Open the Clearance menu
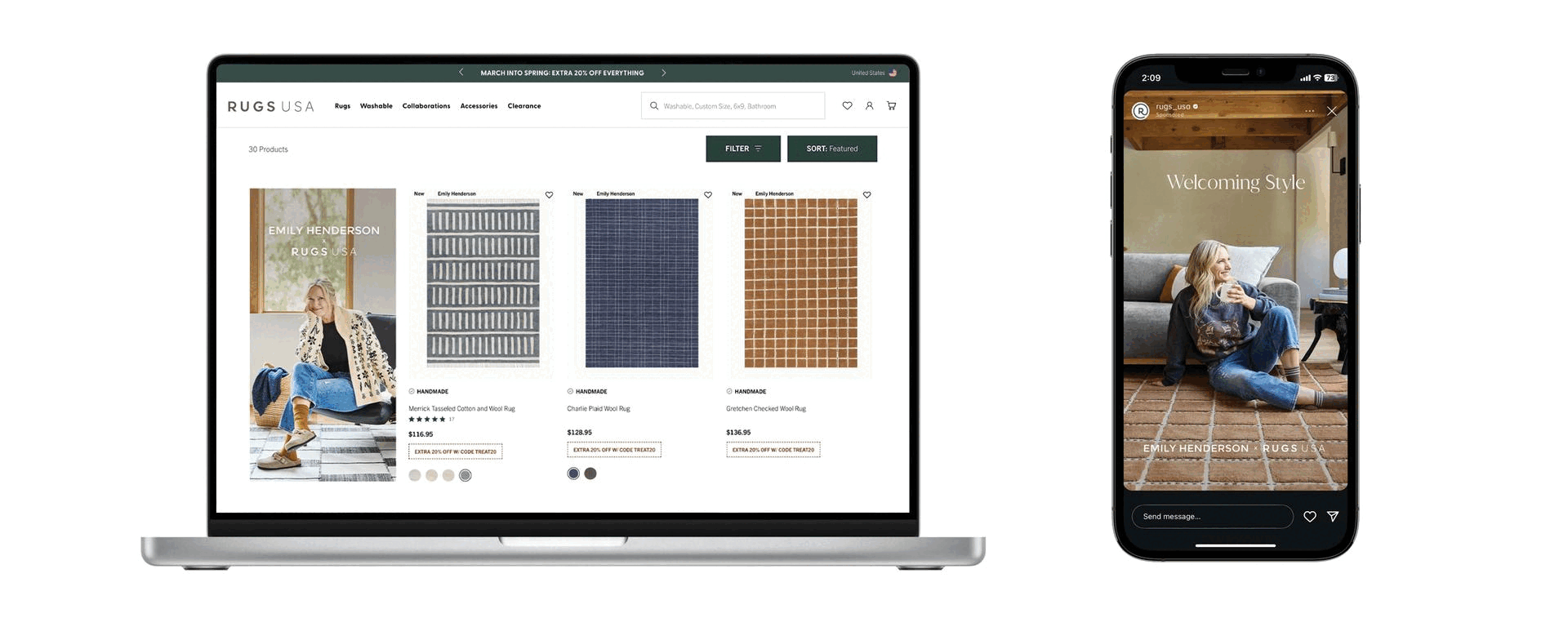Screen dimensions: 1568x627 pyautogui.click(x=524, y=106)
